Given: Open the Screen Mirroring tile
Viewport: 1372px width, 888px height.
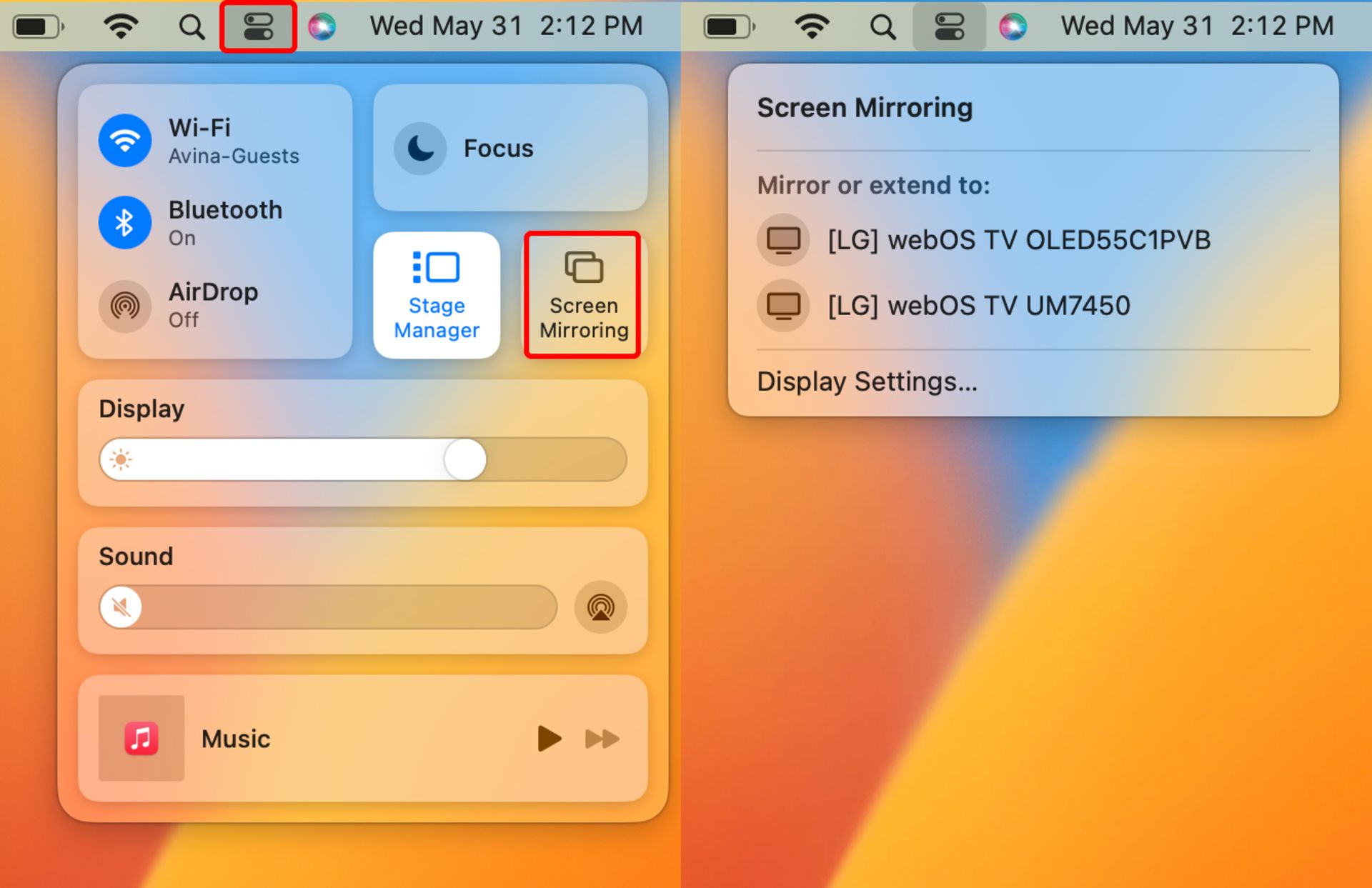Looking at the screenshot, I should [582, 295].
